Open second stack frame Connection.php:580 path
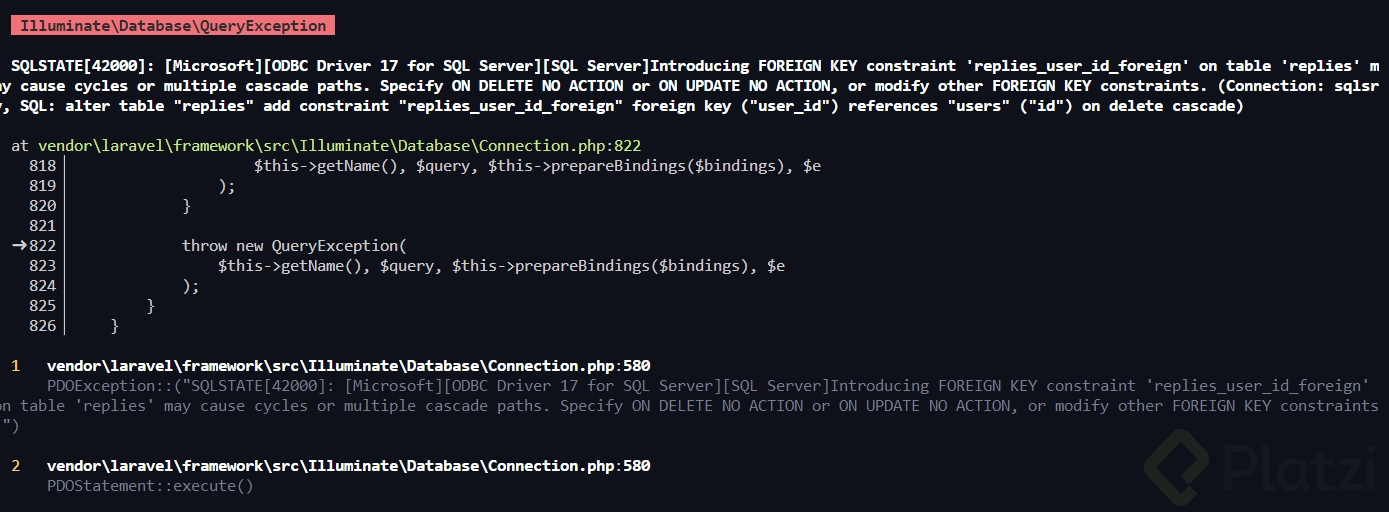Viewport: 1389px width, 512px height. coord(348,466)
